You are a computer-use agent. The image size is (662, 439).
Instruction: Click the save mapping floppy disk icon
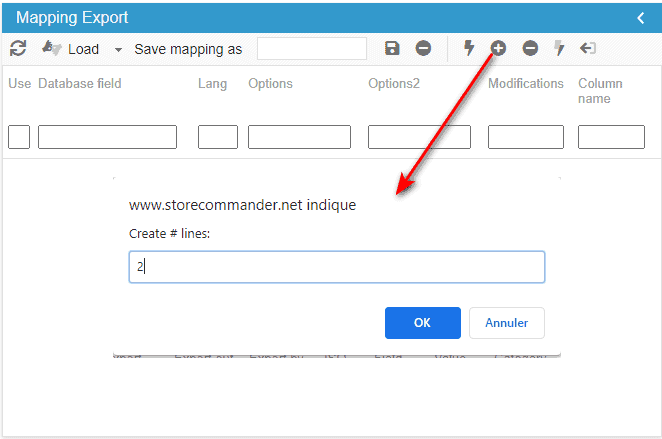(x=392, y=48)
